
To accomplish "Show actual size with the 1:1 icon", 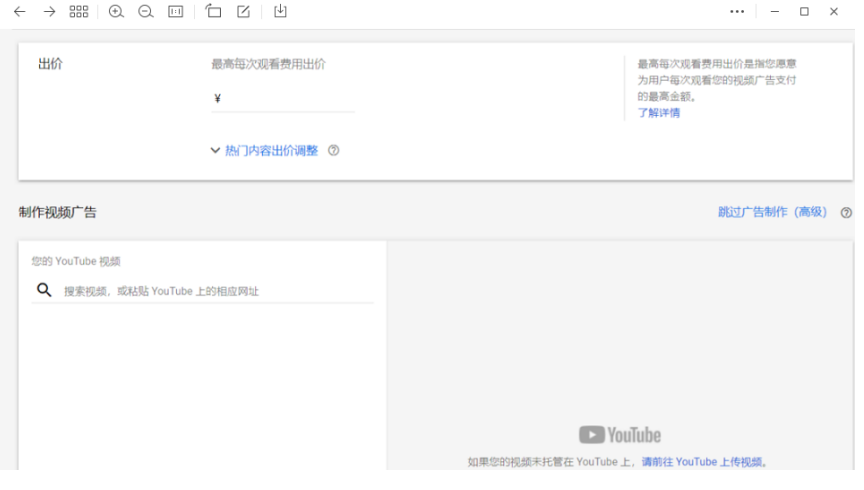I will (176, 12).
